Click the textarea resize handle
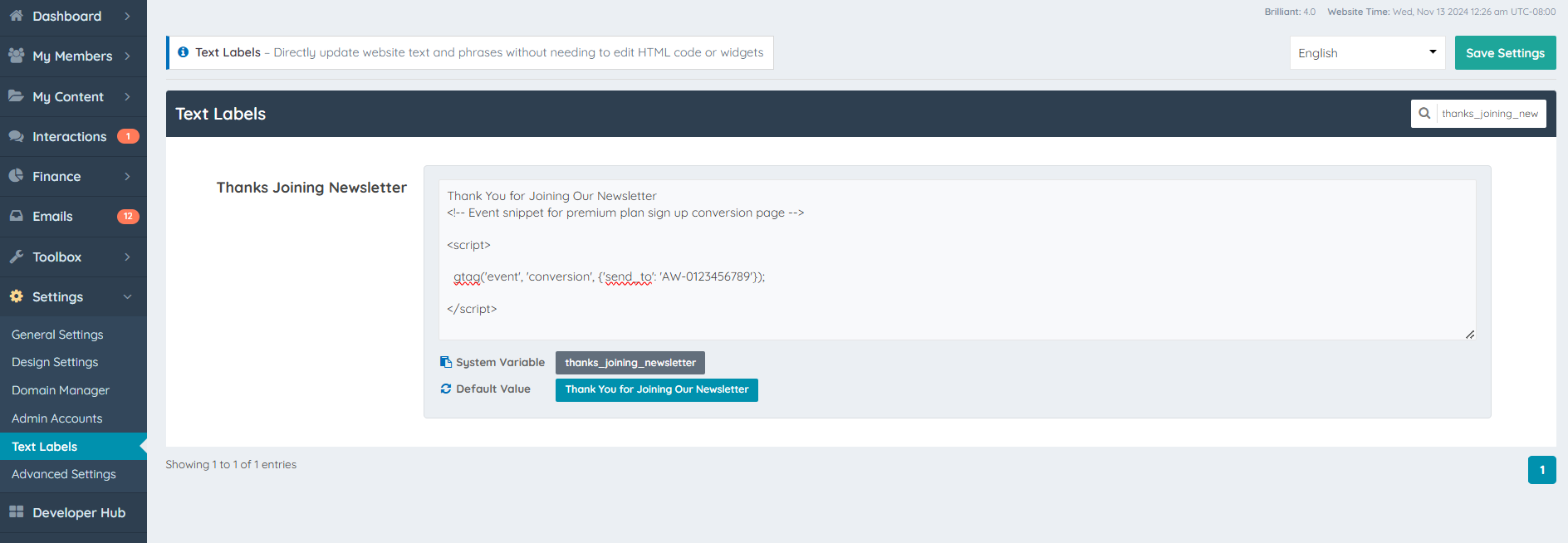The width and height of the screenshot is (1568, 543). (x=1469, y=334)
